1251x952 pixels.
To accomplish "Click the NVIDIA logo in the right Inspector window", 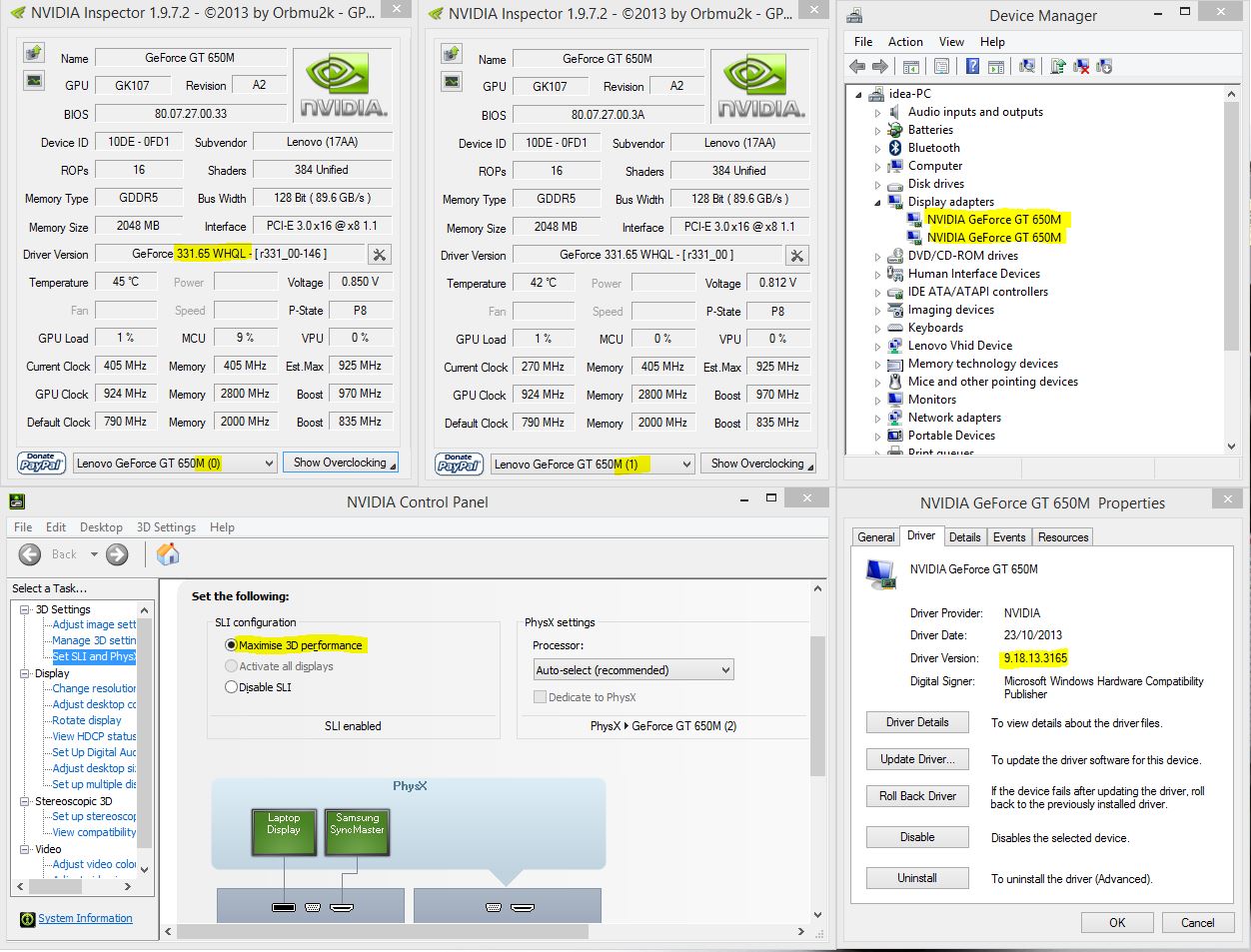I will (x=761, y=87).
